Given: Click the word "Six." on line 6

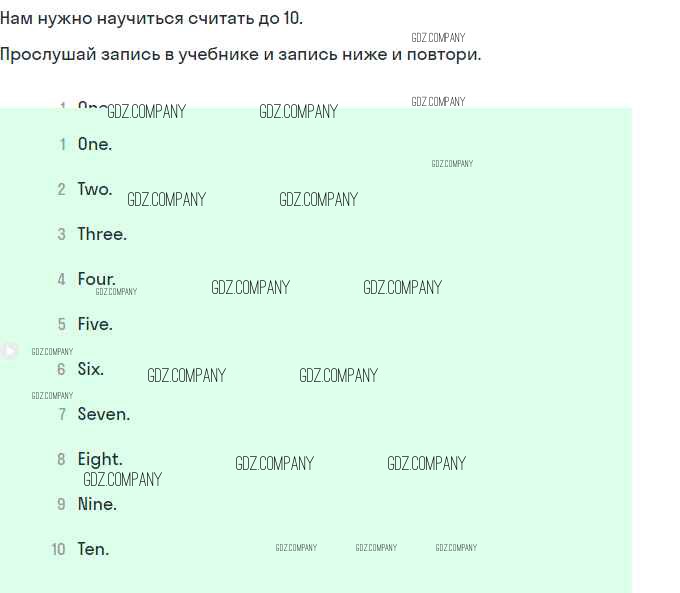Looking at the screenshot, I should click(x=91, y=369).
